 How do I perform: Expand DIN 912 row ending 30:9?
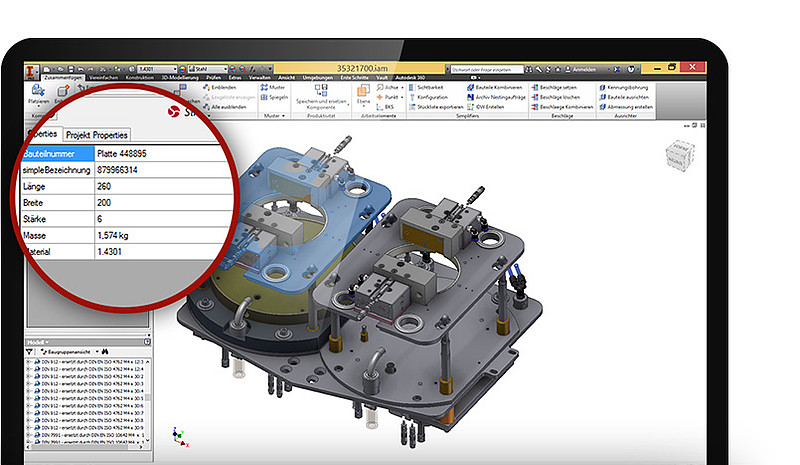29,428
